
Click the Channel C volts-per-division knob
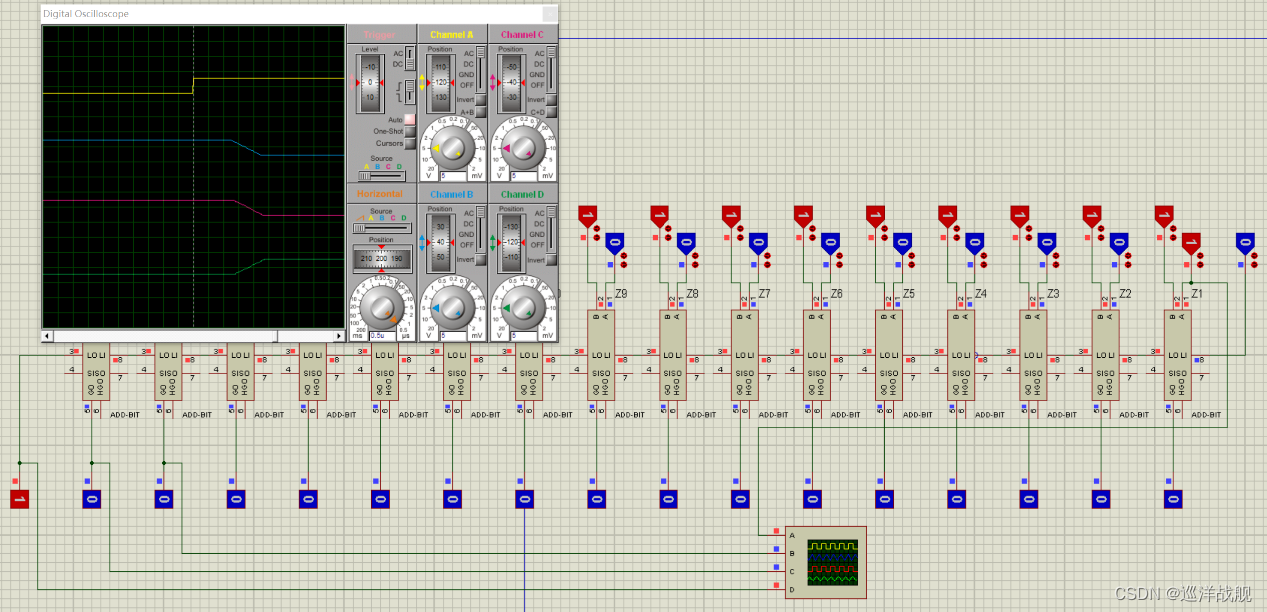tap(522, 148)
